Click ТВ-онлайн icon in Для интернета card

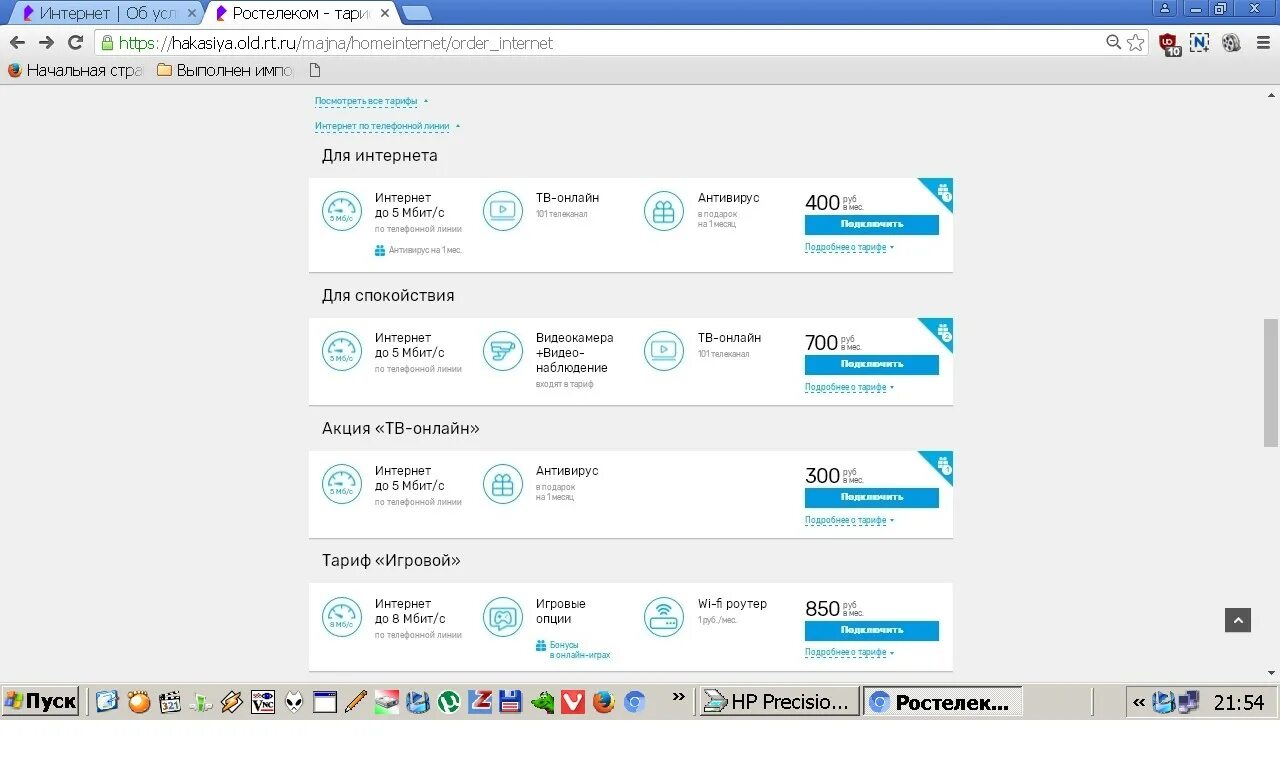coord(503,211)
